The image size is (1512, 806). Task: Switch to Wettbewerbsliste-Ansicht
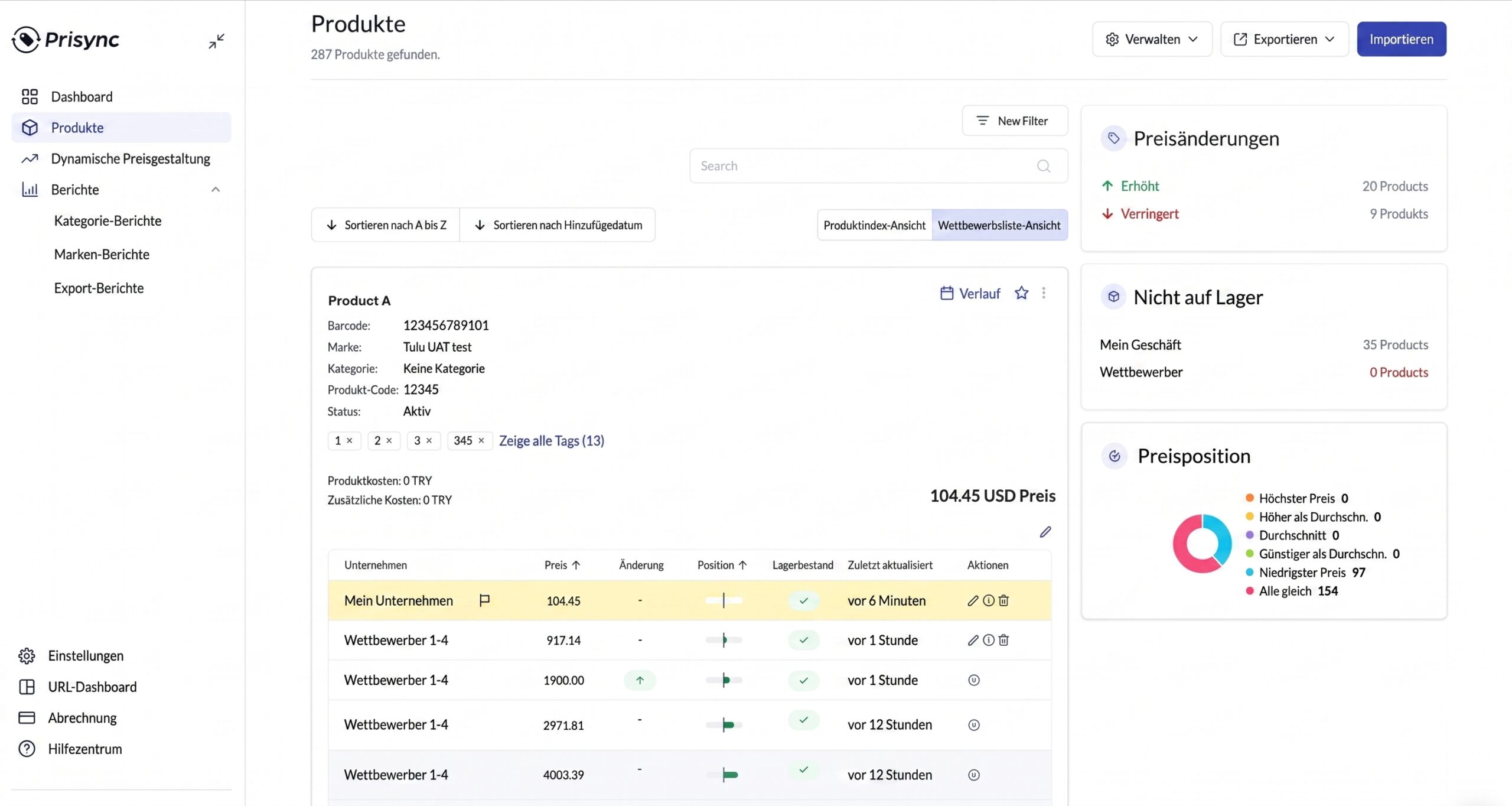[x=999, y=225]
